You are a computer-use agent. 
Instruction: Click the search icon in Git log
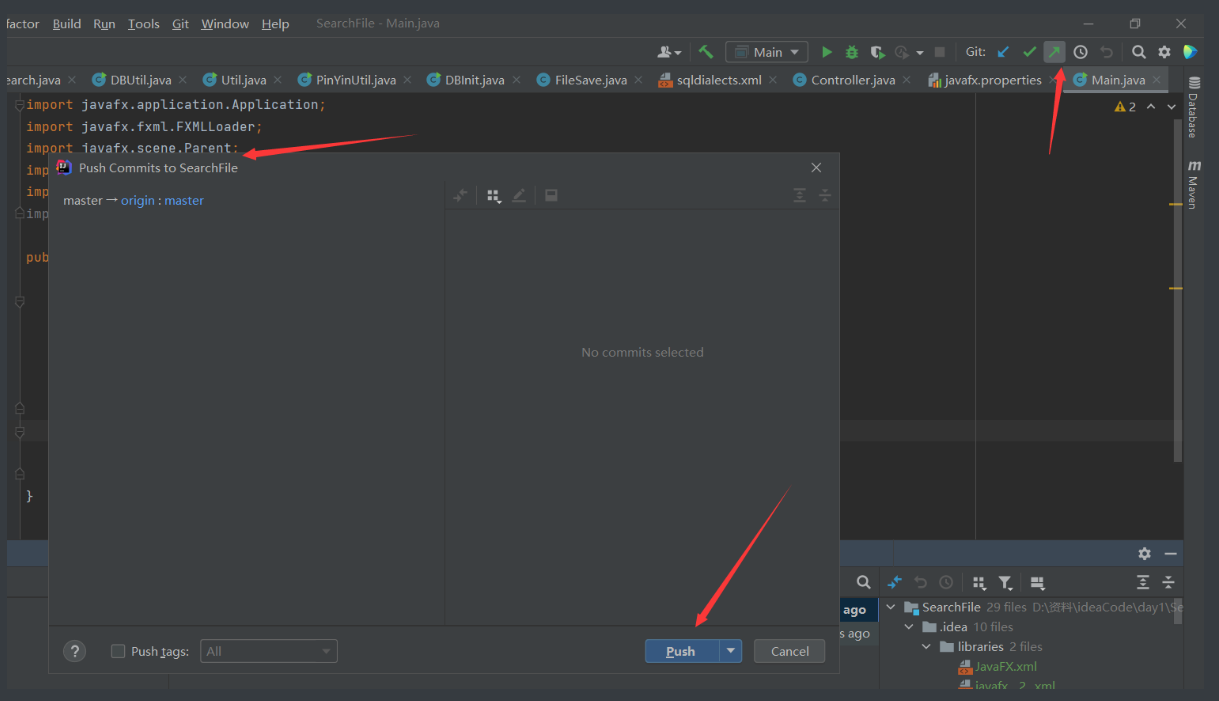863,582
